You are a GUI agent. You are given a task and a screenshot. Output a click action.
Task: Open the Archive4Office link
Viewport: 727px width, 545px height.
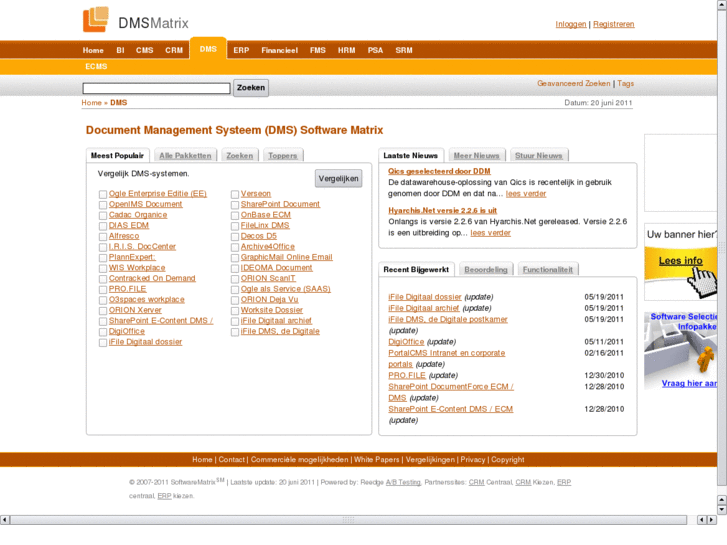(268, 246)
